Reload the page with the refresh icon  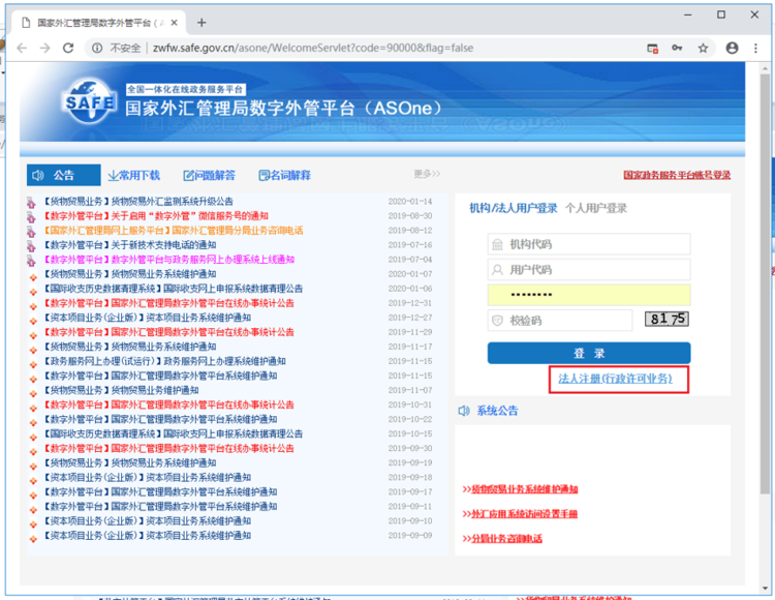pyautogui.click(x=70, y=47)
